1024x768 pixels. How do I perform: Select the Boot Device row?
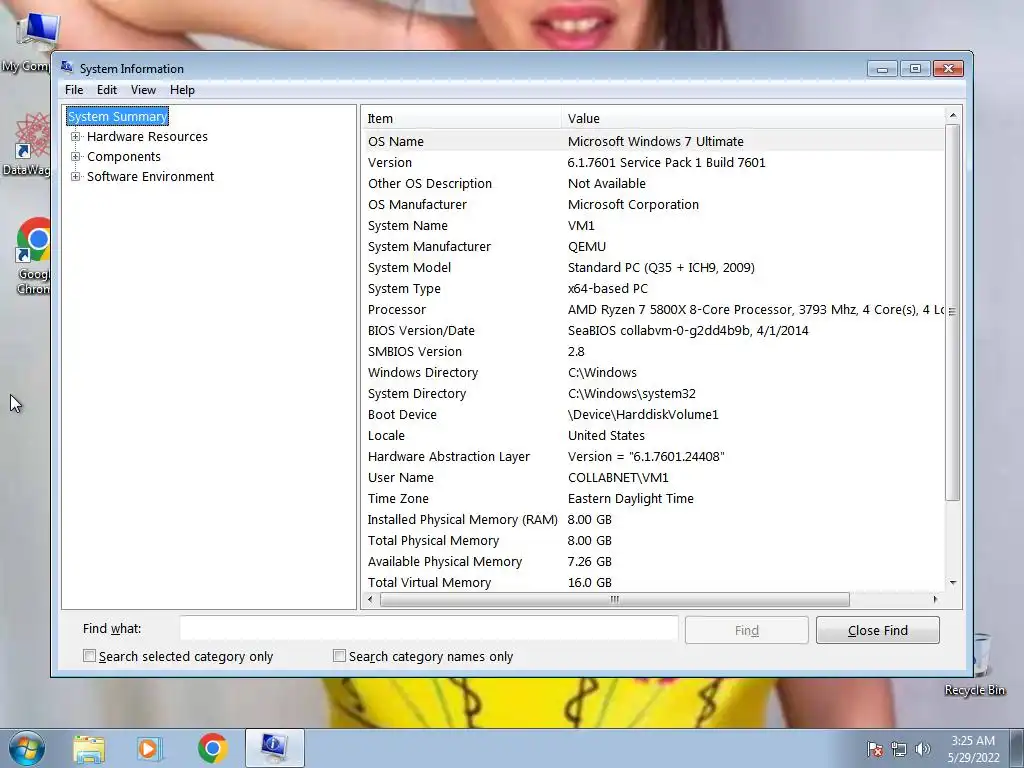tap(653, 414)
